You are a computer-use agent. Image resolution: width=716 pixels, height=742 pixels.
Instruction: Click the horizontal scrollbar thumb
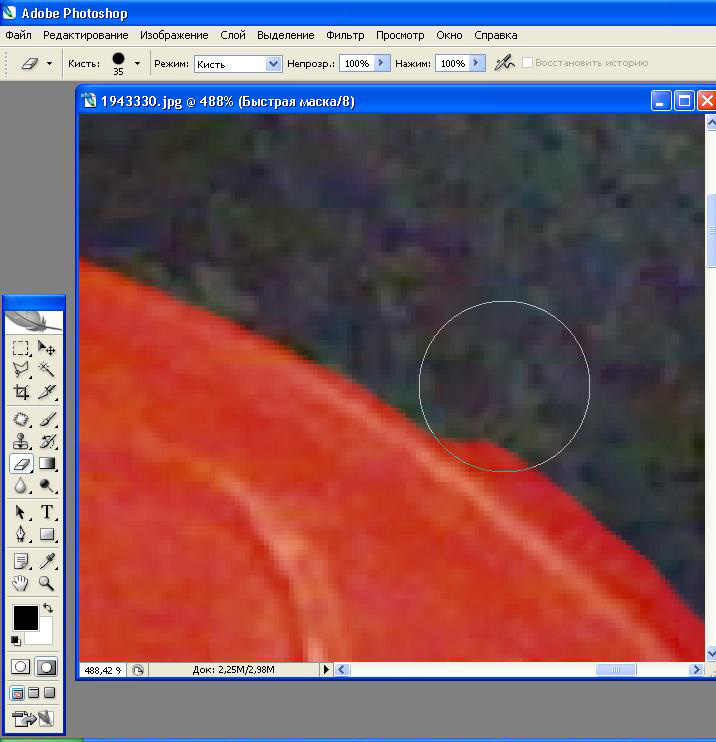(616, 670)
